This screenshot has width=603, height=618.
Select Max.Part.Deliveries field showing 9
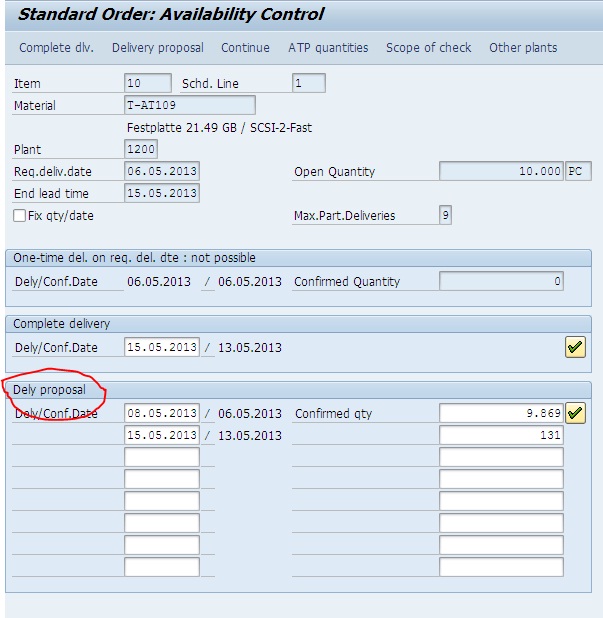point(445,215)
